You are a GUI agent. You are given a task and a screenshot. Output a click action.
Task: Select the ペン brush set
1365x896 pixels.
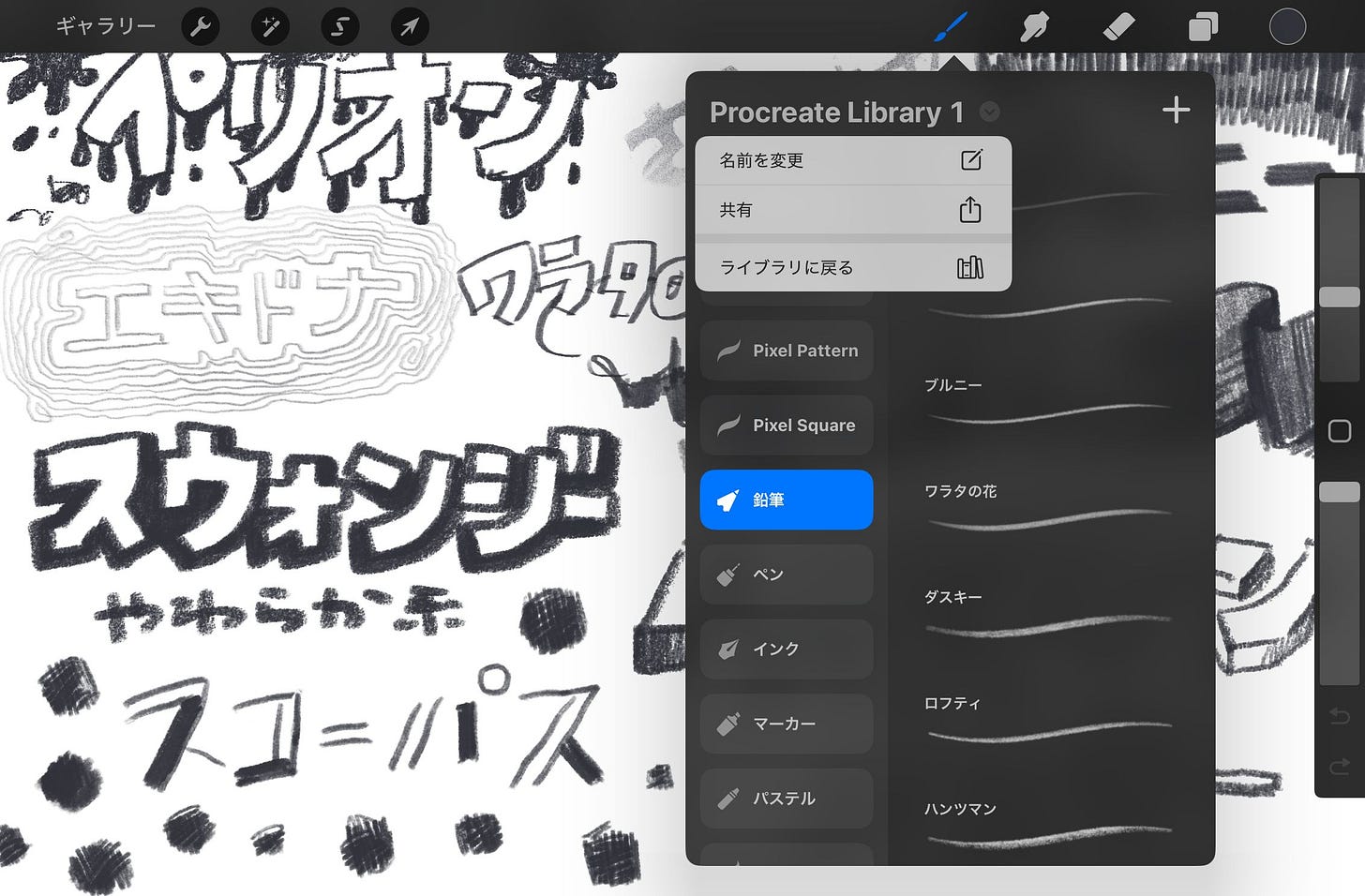[x=787, y=575]
